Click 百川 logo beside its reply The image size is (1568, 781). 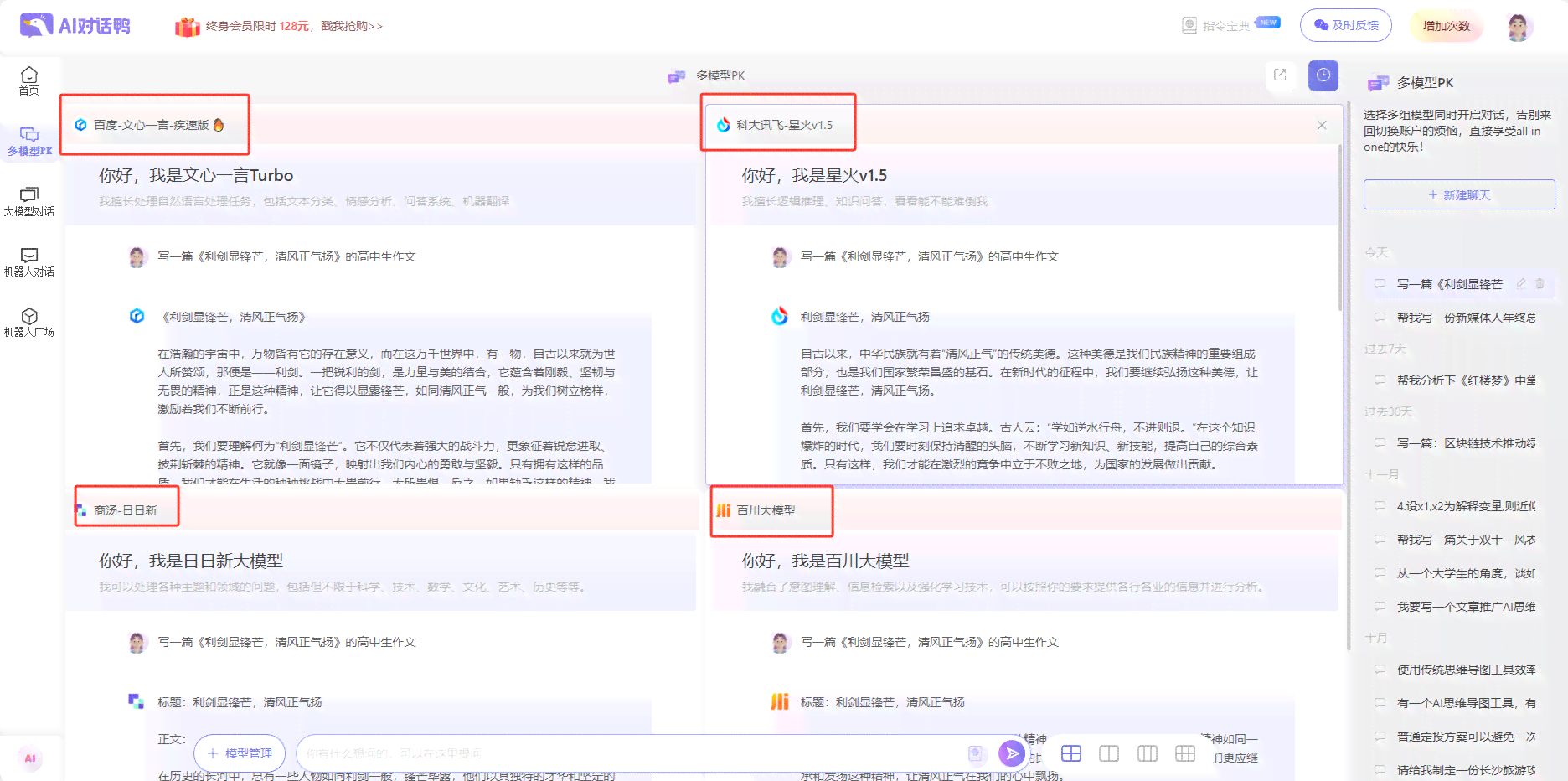[780, 701]
